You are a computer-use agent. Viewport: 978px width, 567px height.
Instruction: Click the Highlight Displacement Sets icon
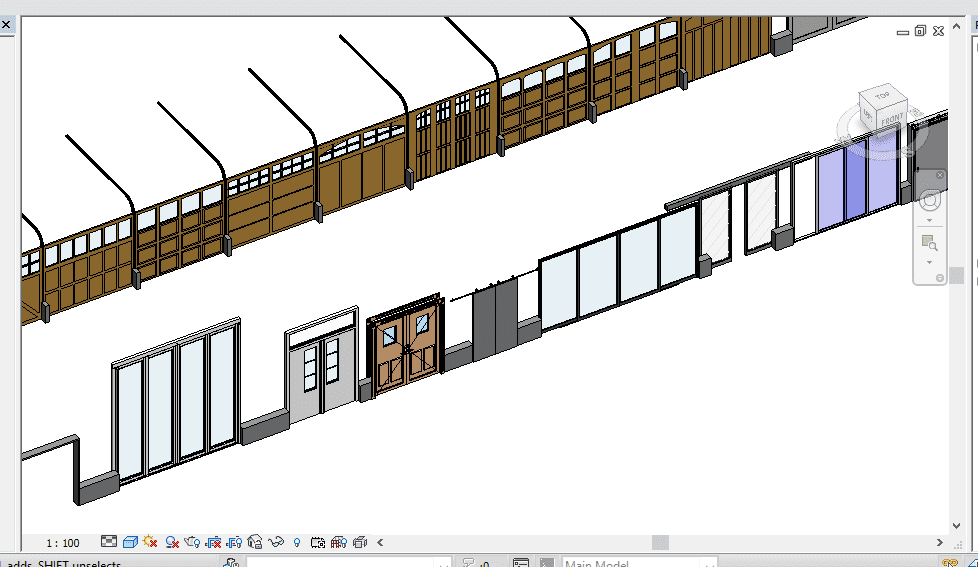click(359, 542)
